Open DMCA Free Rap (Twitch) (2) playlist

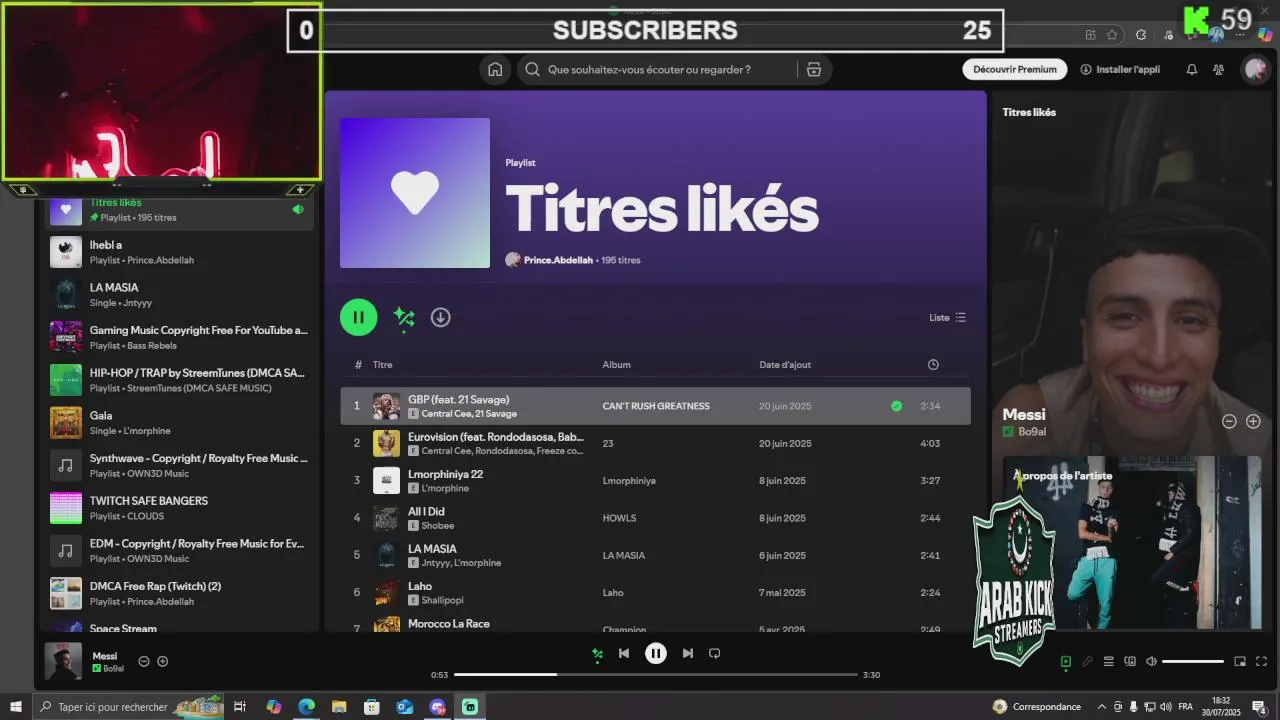click(x=180, y=593)
